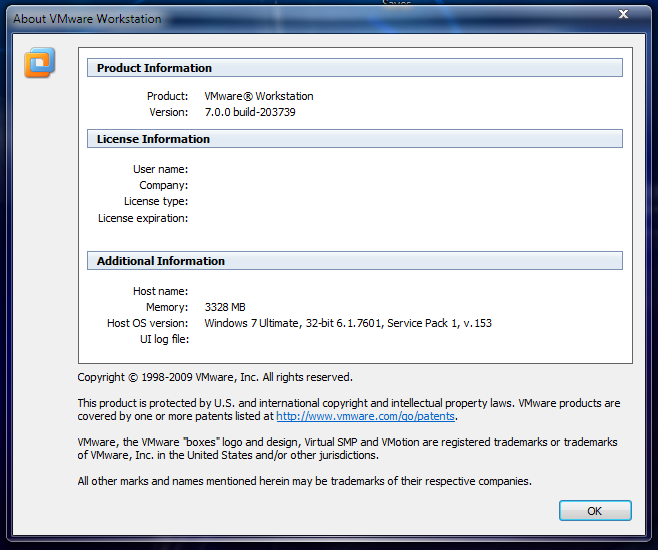Click the OK button
The height and width of the screenshot is (550, 658).
coord(595,511)
